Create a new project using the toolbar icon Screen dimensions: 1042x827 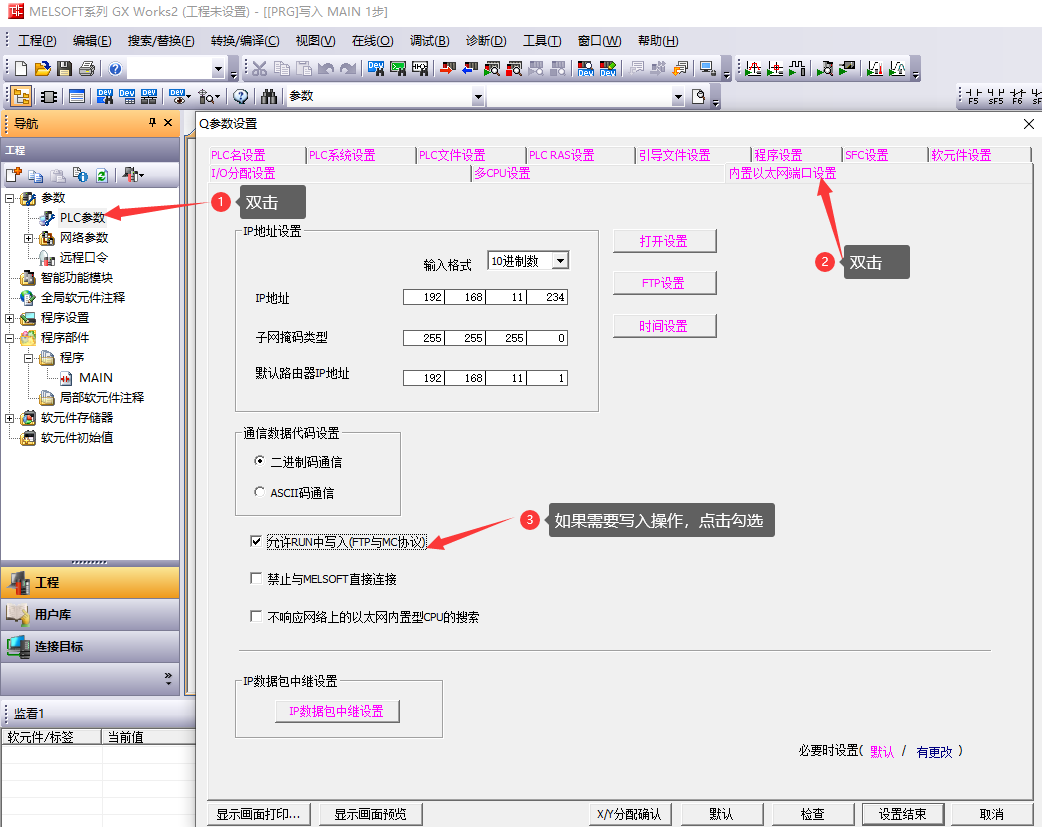[18, 68]
